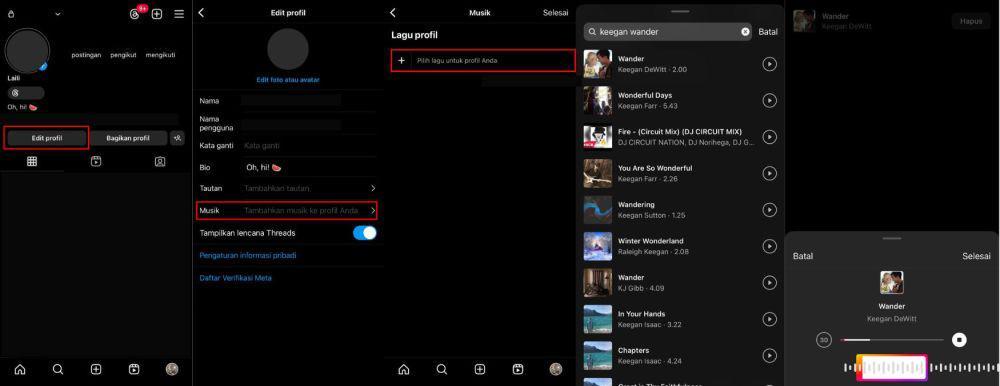The width and height of the screenshot is (1000, 386).
Task: Open account switcher chevron at profile top
Action: (x=58, y=13)
